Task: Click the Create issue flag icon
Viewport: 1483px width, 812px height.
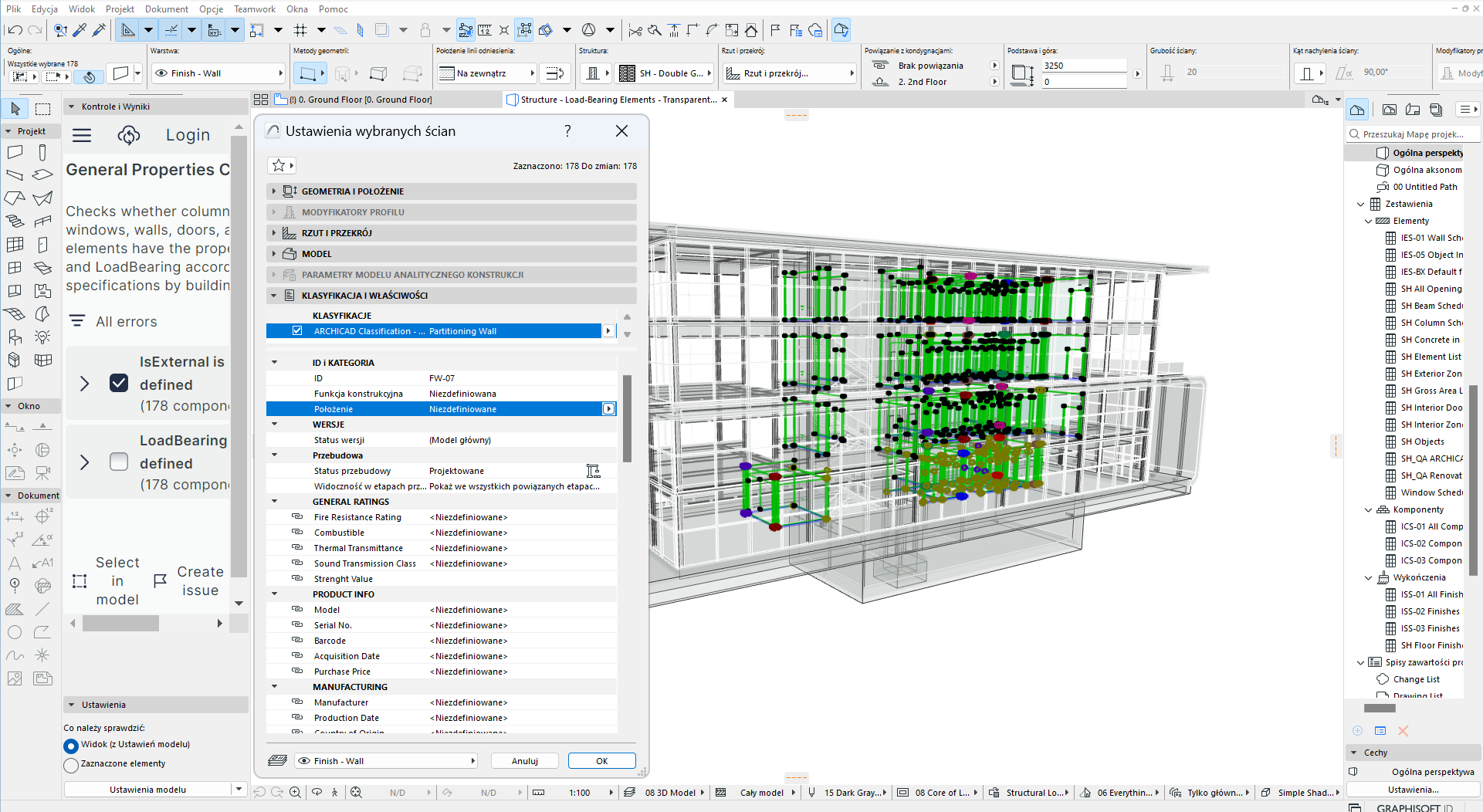Action: coord(160,580)
